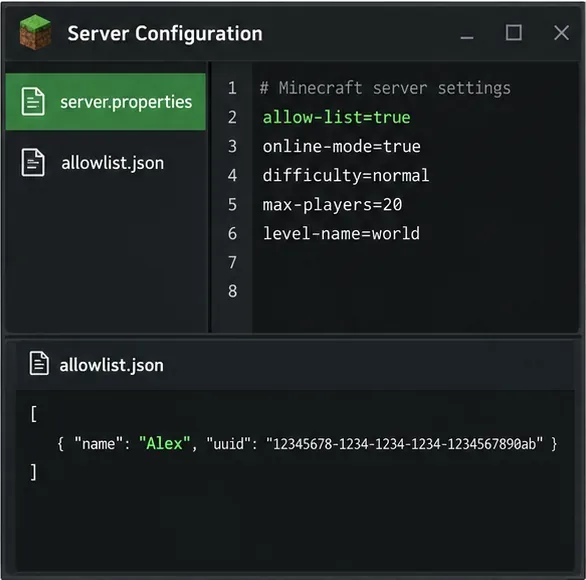Click the Server Configuration window title
Screen dimensions: 586x580
(165, 34)
